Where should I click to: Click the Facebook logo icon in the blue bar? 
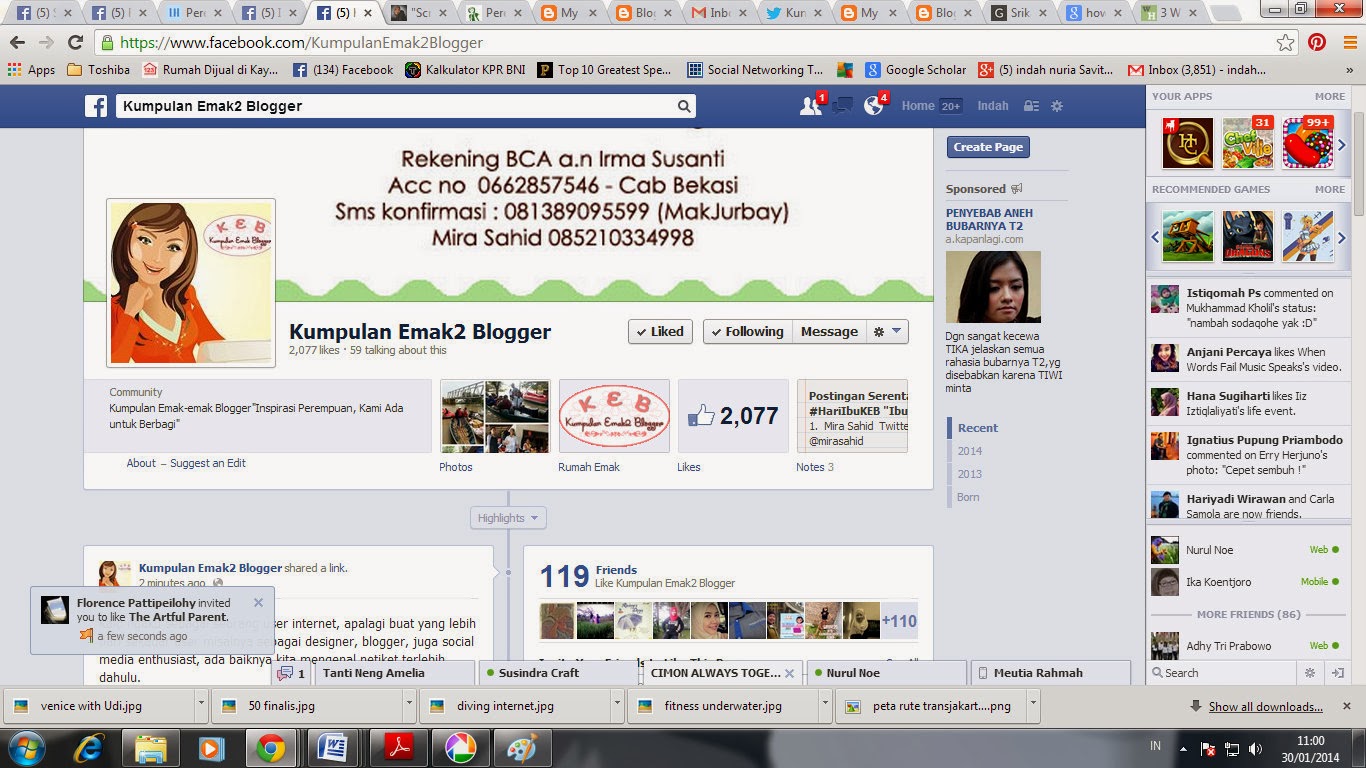click(x=96, y=106)
